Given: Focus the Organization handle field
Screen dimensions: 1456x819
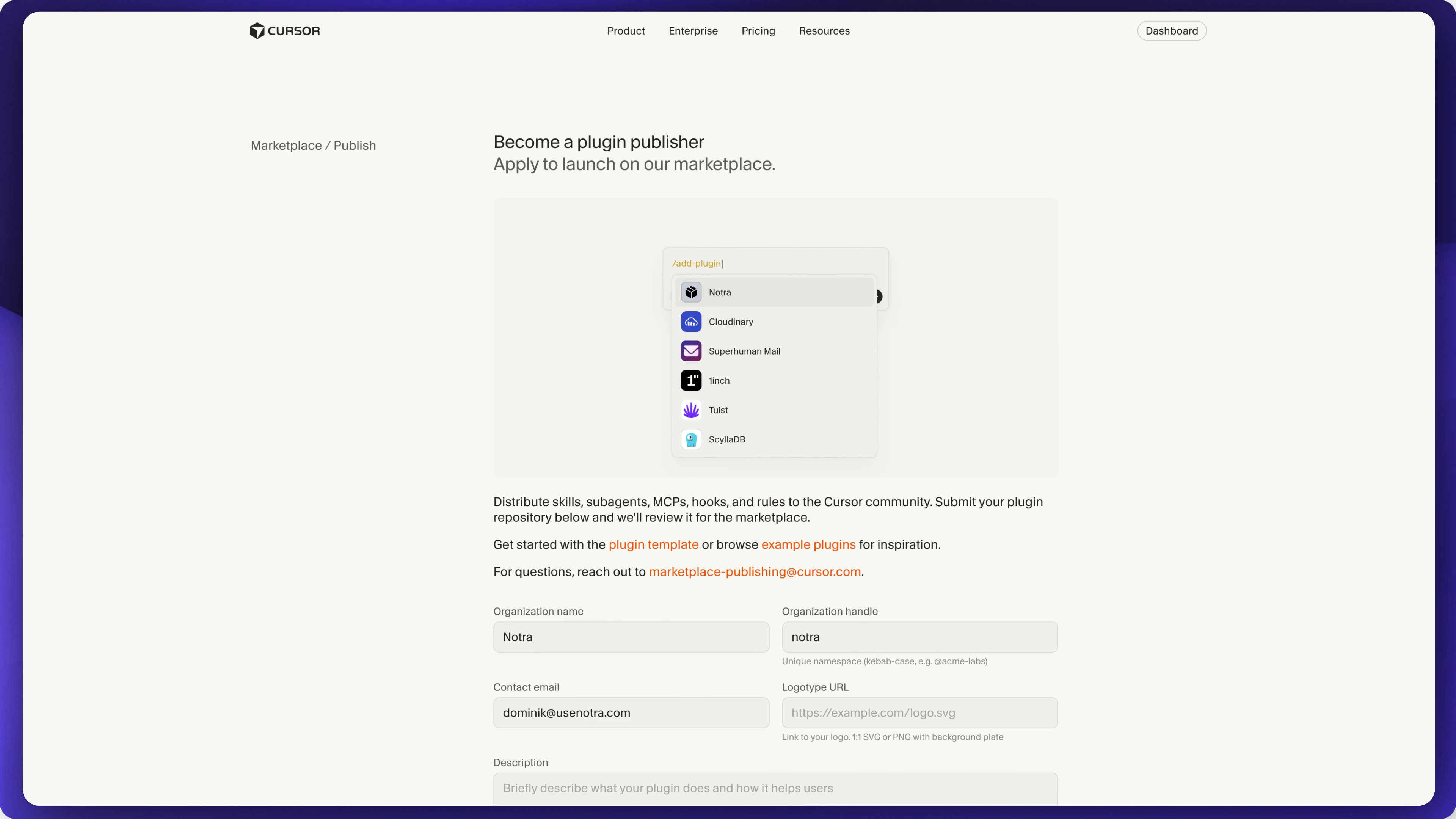Looking at the screenshot, I should 919,637.
